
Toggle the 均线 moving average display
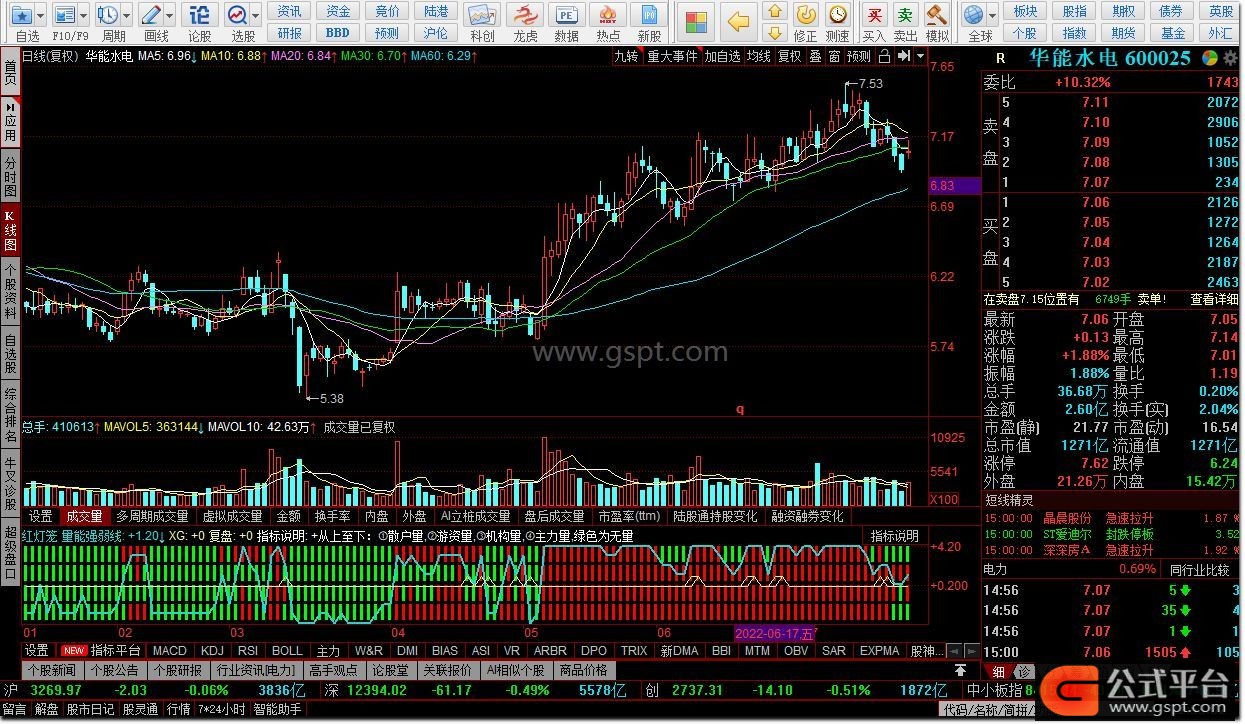point(759,57)
